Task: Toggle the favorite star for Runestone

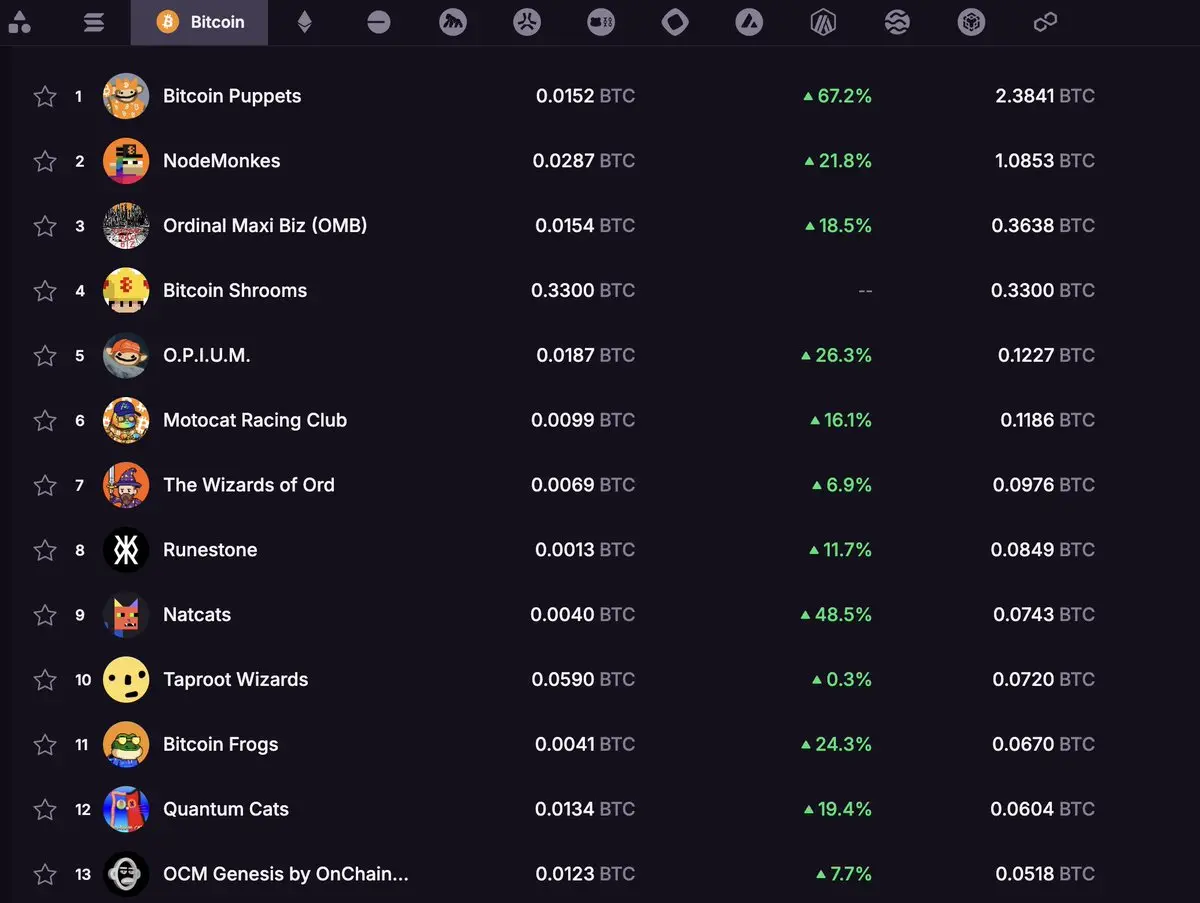Action: [45, 550]
